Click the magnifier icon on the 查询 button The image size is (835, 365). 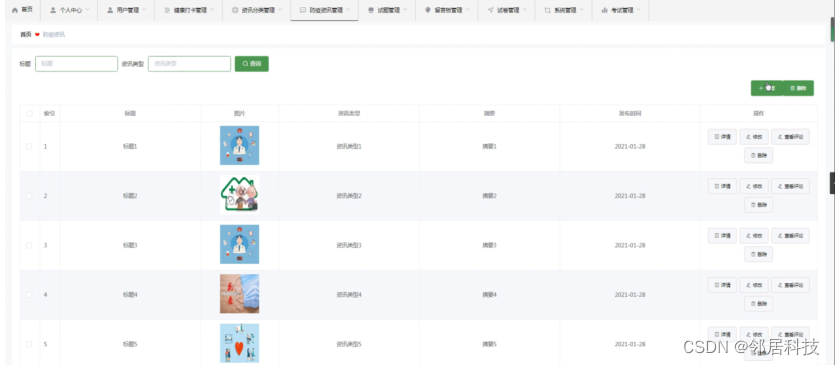[245, 64]
